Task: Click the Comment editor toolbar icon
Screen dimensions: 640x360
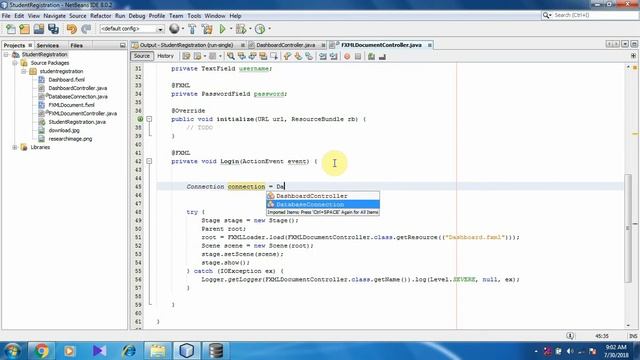Action: point(371,56)
